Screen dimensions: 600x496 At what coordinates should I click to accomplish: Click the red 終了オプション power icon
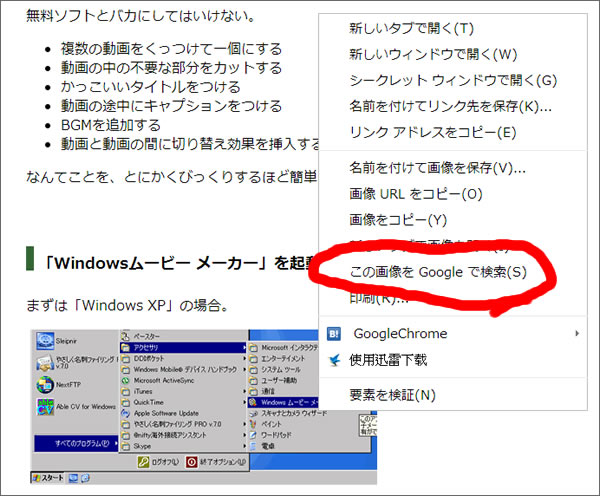tap(193, 462)
